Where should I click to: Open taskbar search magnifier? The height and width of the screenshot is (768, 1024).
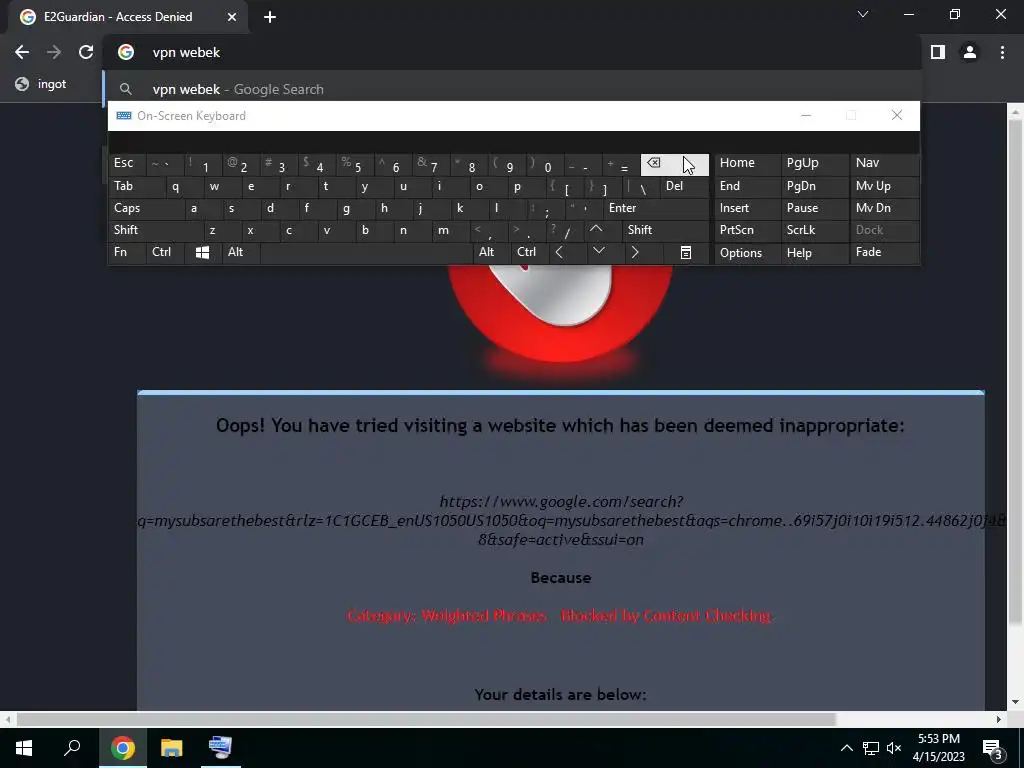[72, 748]
